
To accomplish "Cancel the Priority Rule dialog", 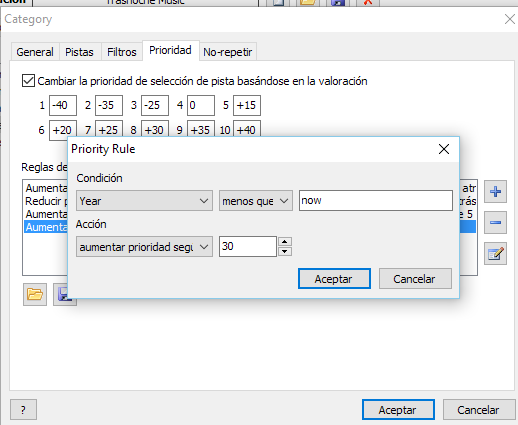I will click(x=415, y=279).
